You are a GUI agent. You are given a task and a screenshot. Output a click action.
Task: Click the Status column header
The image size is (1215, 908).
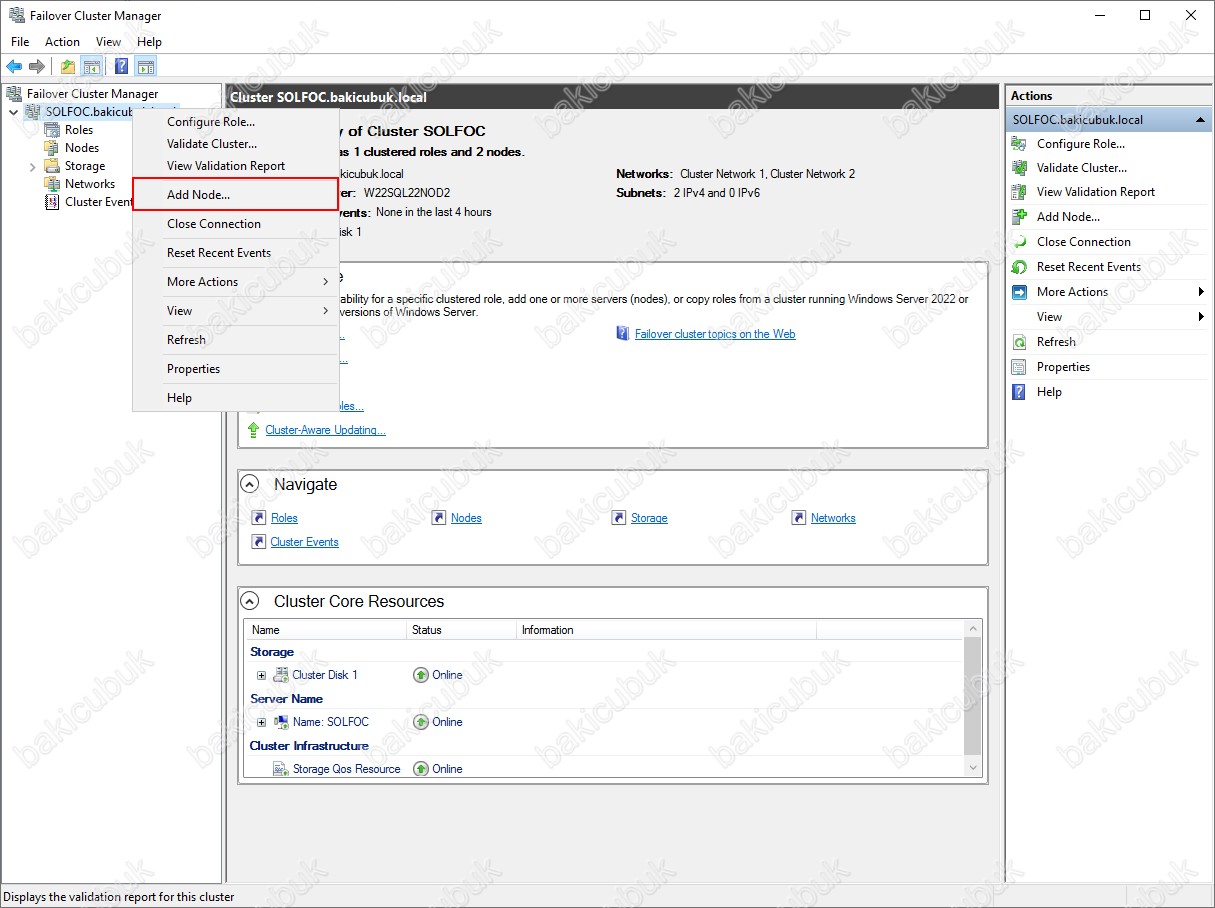point(460,630)
